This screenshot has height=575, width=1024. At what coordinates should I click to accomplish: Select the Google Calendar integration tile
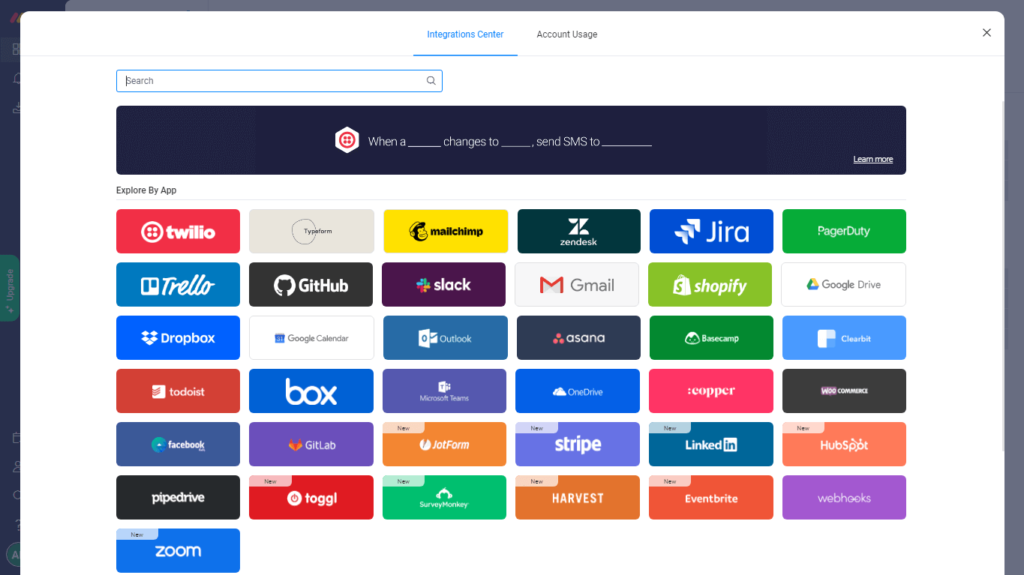311,338
